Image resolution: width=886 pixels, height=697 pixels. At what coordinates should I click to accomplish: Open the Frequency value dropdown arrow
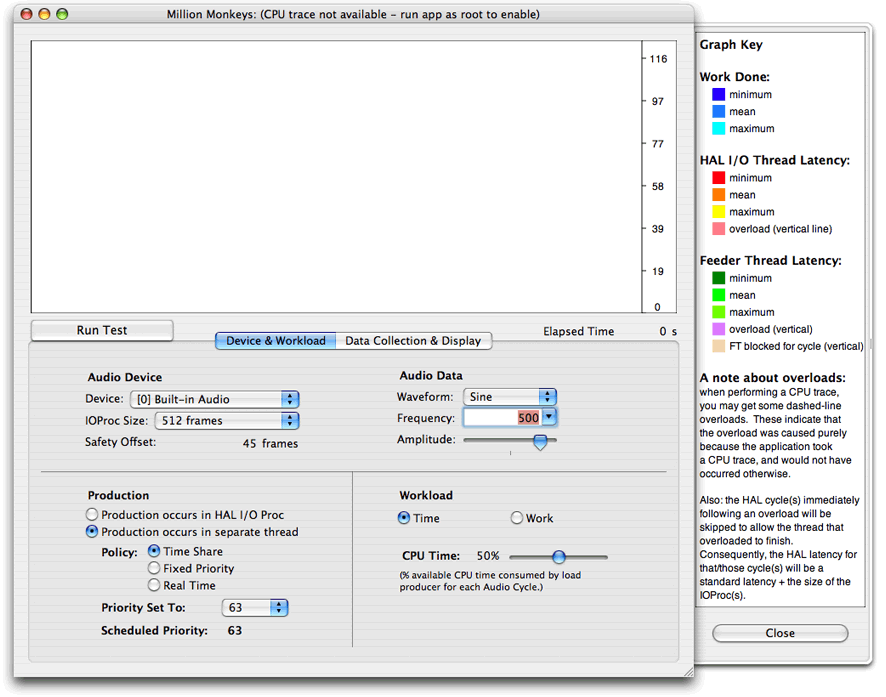click(549, 417)
